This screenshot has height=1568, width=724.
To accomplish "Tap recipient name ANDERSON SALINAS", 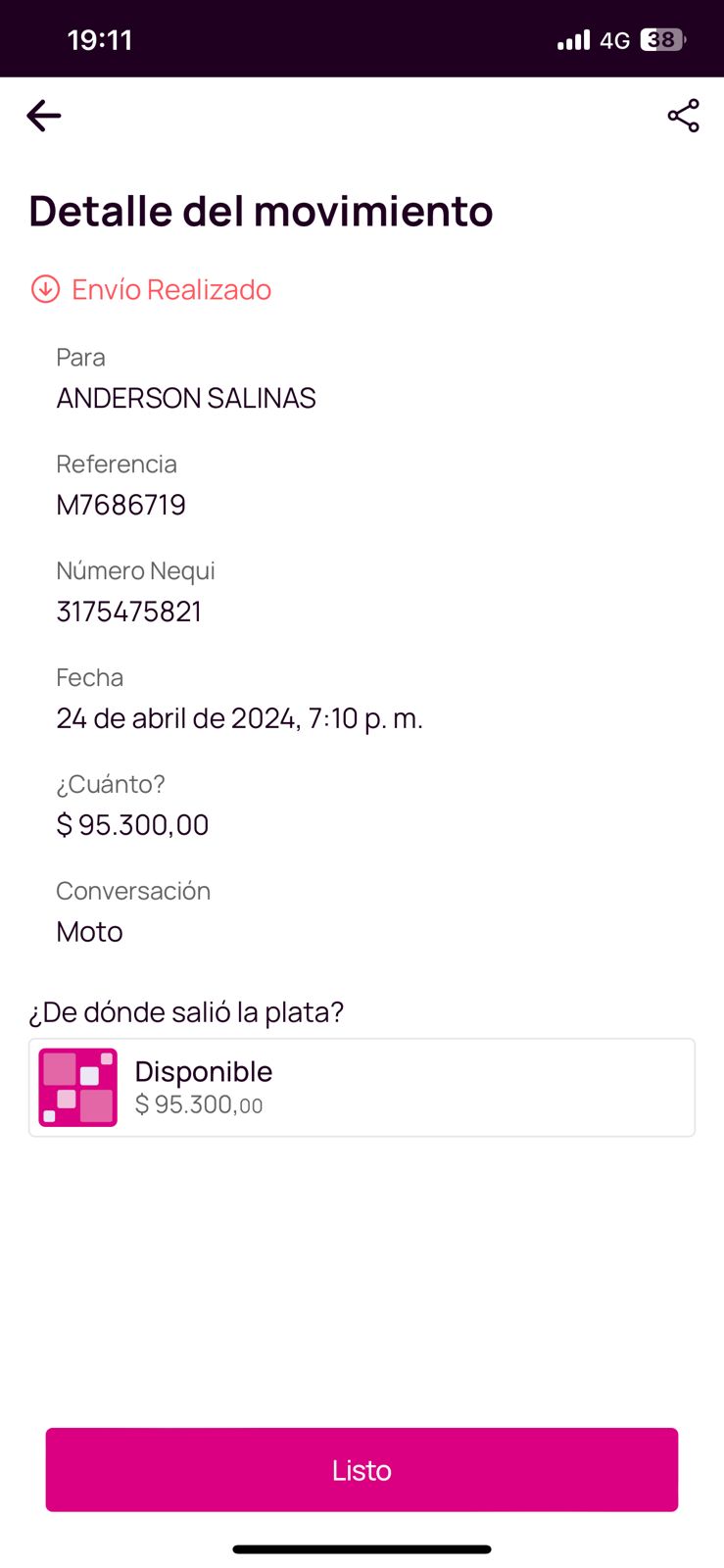I will (x=186, y=398).
